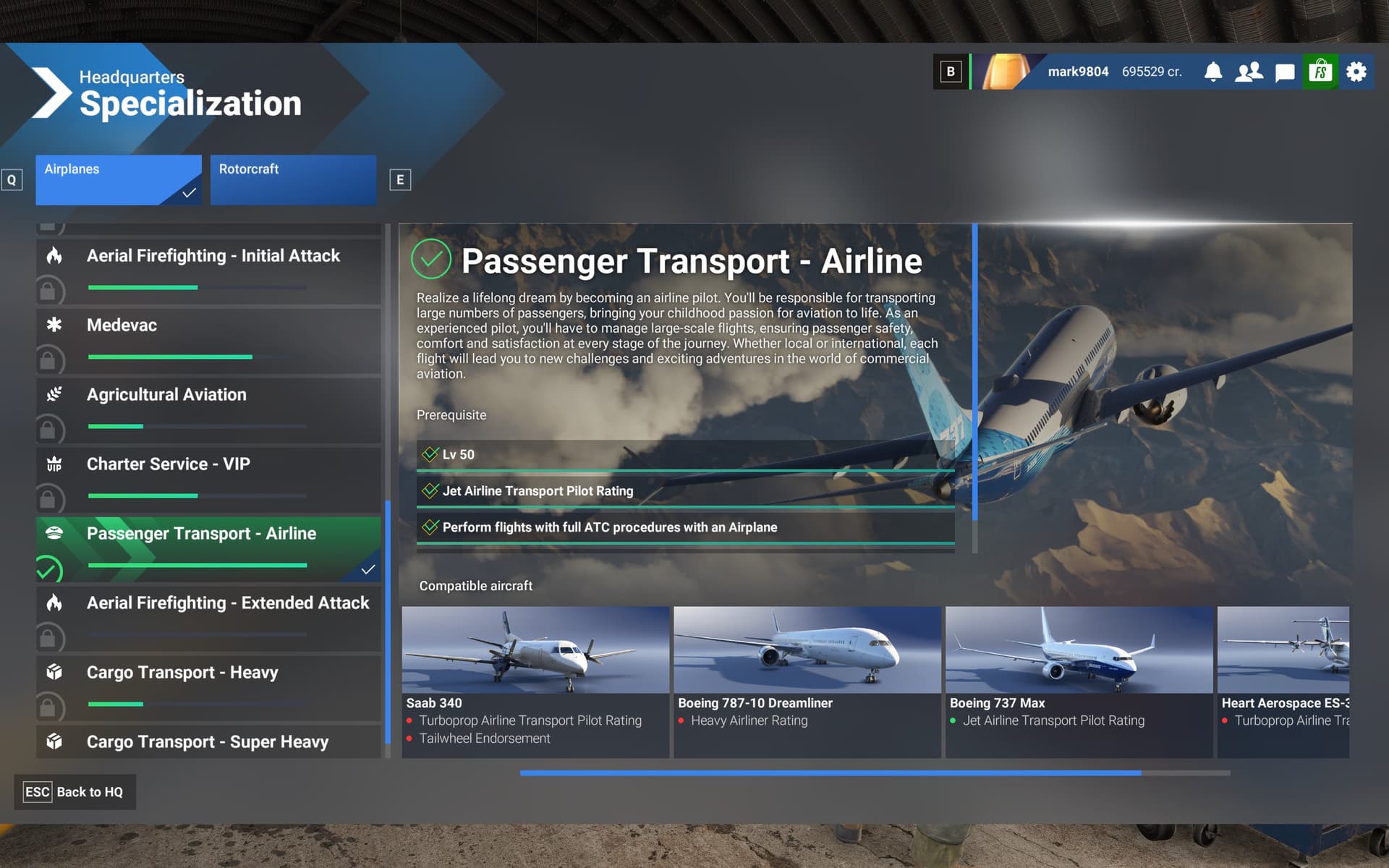Click the Extended Attack flame icon
The width and height of the screenshot is (1389, 868).
pos(54,603)
